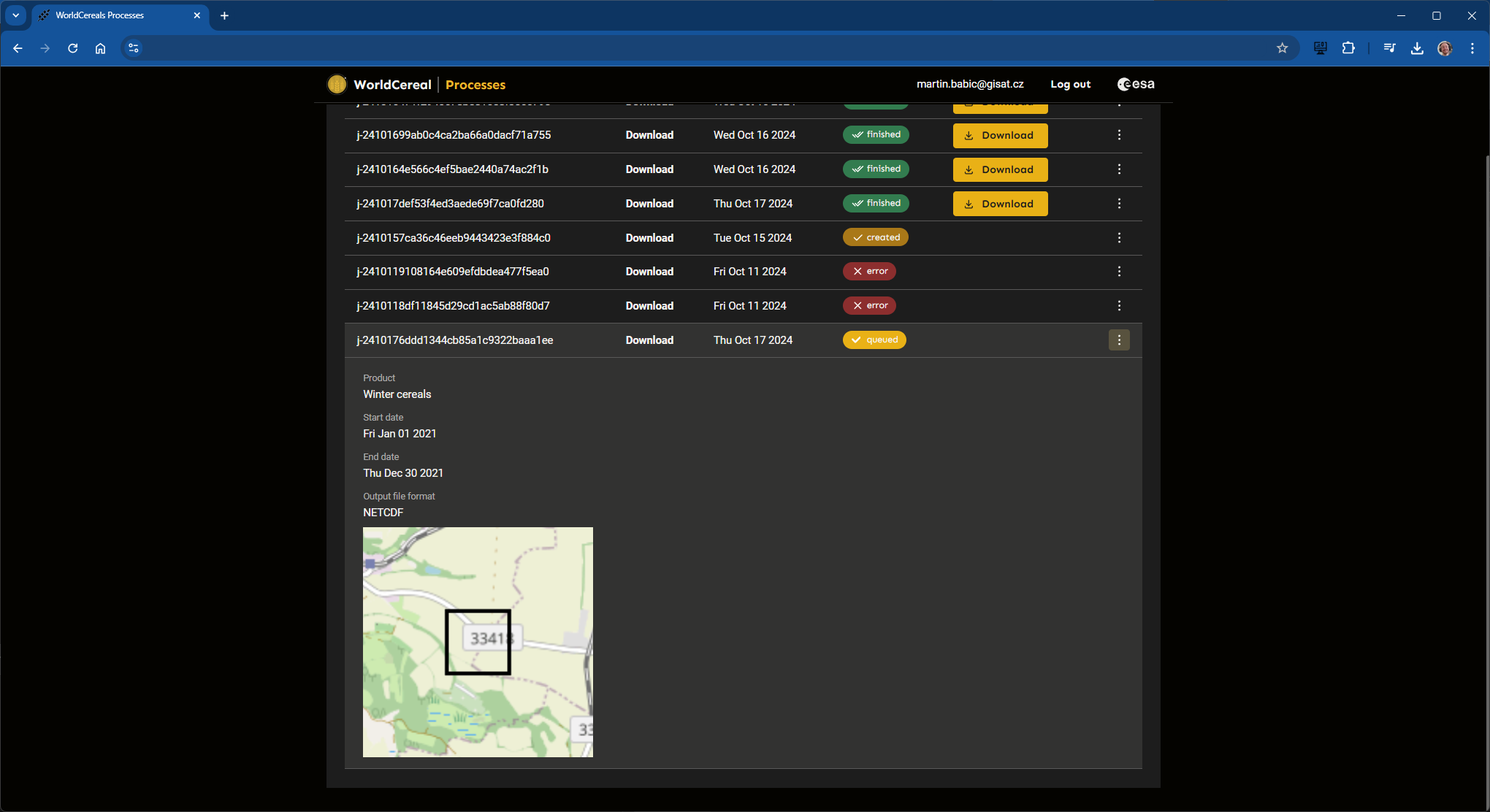The image size is (1490, 812).
Task: Click error badge for j-2410118df11845d29cd1ac5ab88f80d7
Action: pos(869,305)
